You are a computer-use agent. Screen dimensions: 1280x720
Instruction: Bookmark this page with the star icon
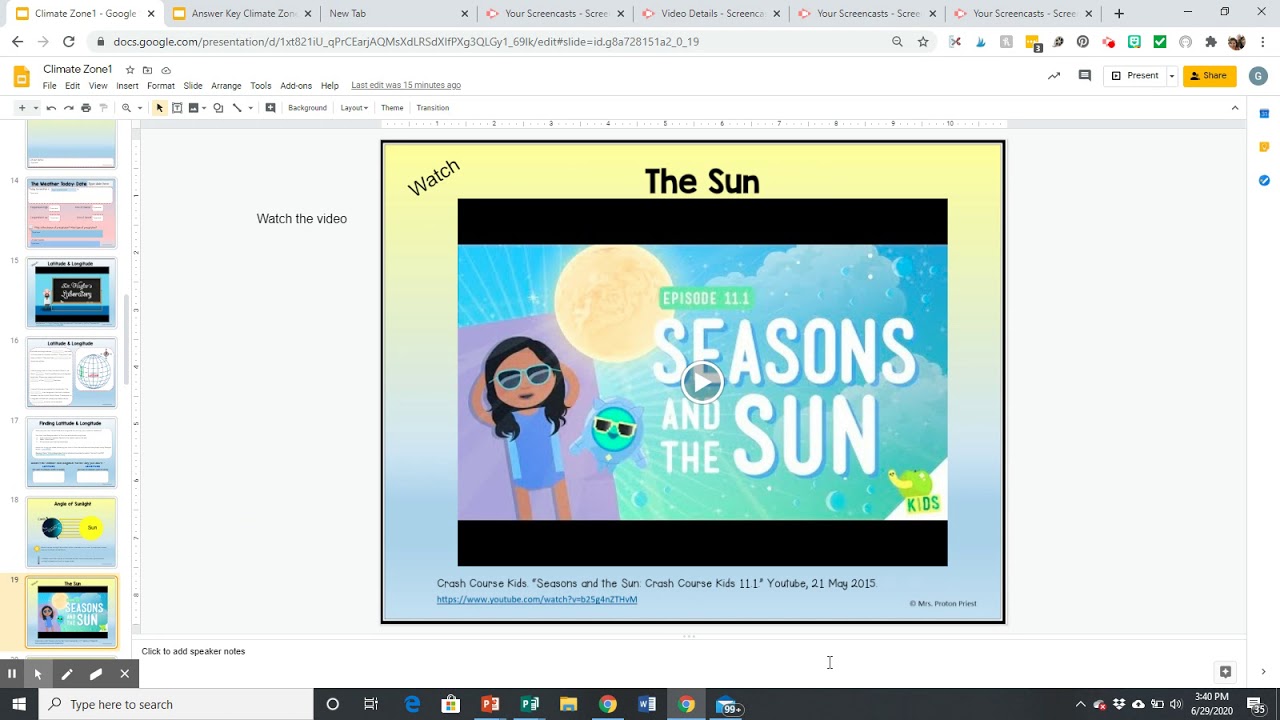923,42
